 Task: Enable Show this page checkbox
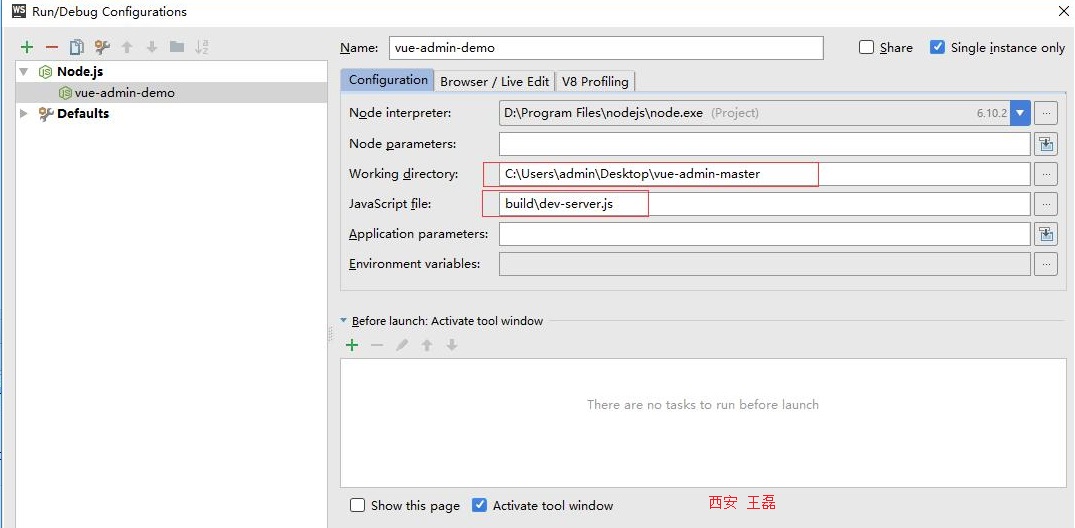pyautogui.click(x=358, y=506)
